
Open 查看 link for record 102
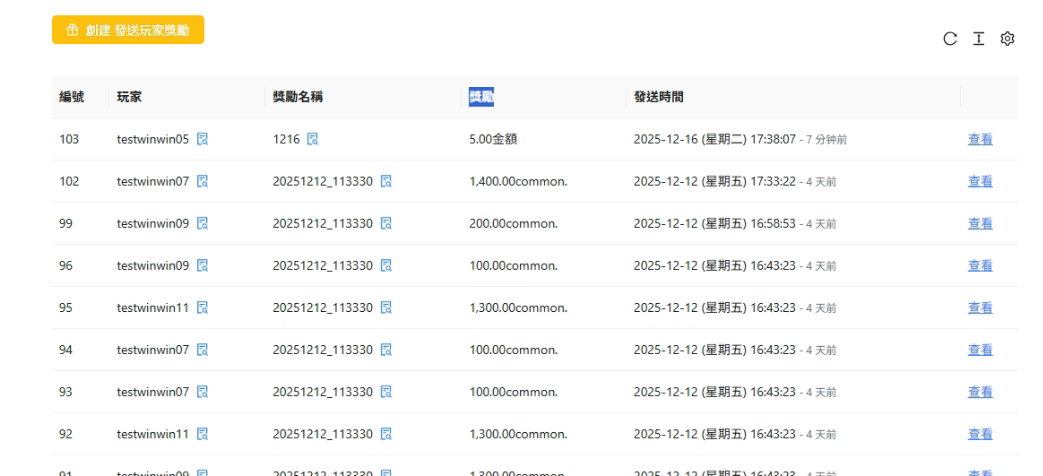[x=980, y=181]
